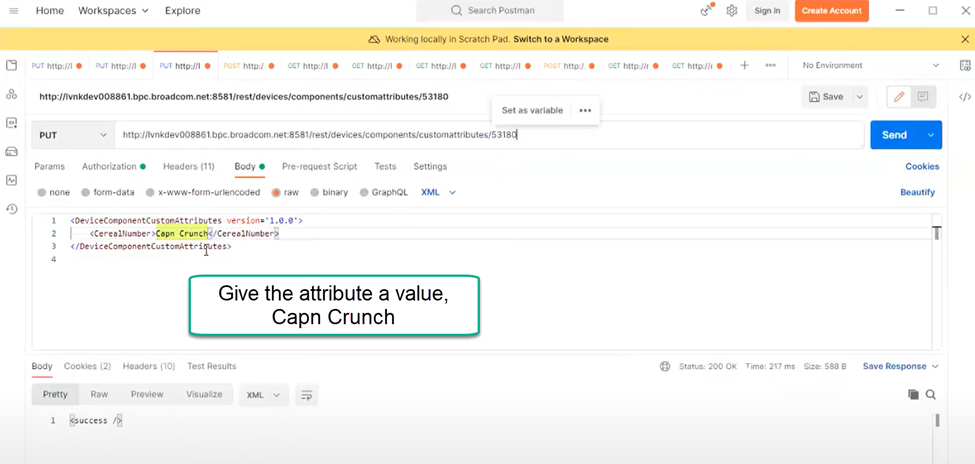Screen dimensions: 975x464
Task: Switch response view to Visualize
Action: pos(204,394)
